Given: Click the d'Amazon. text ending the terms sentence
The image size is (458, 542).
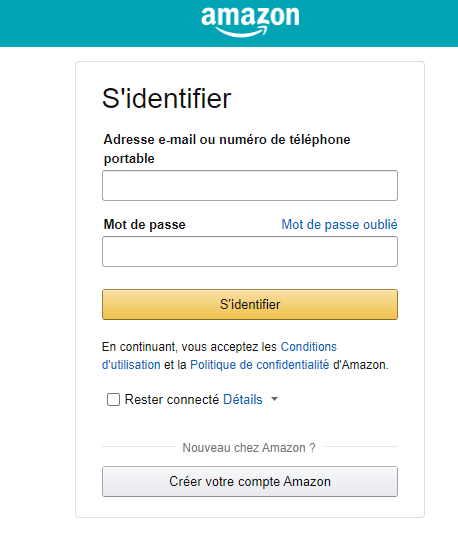Looking at the screenshot, I should tap(361, 365).
